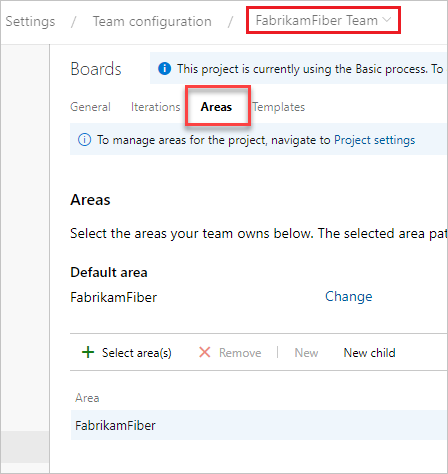Click Change next to default area
Viewport: 448px width, 474px height.
pos(349,296)
